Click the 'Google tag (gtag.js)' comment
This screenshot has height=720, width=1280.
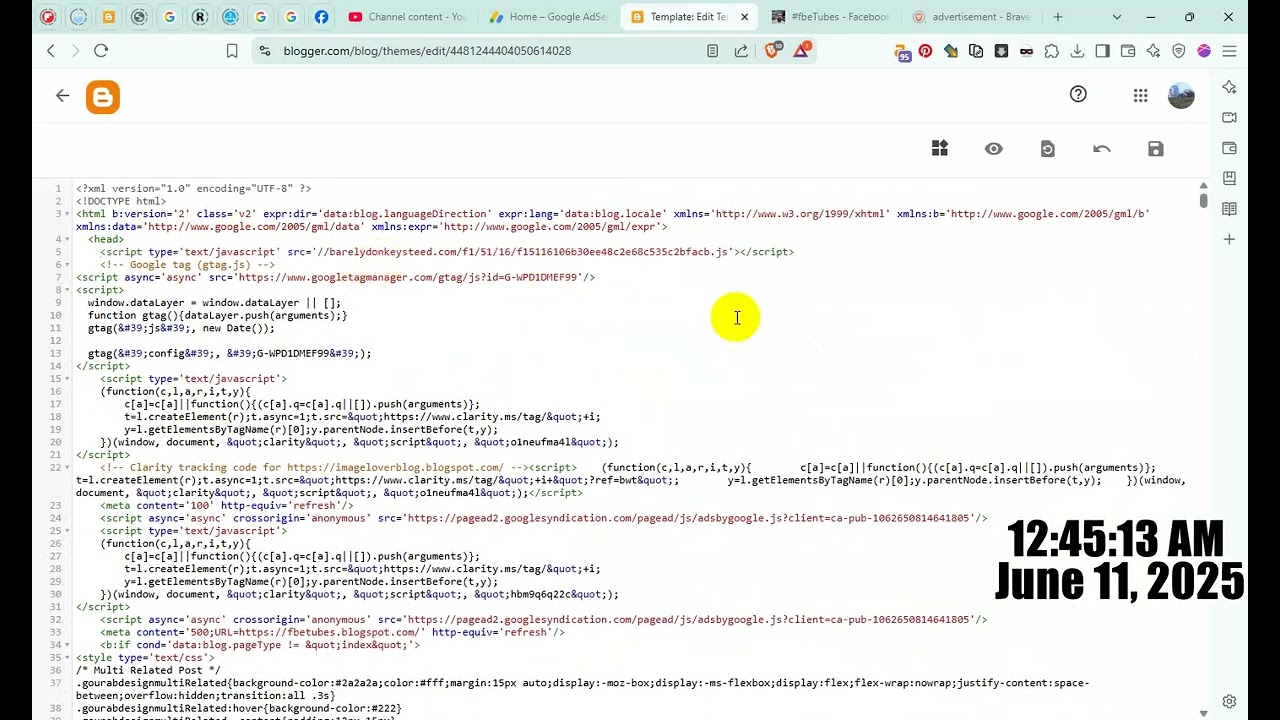(x=187, y=264)
